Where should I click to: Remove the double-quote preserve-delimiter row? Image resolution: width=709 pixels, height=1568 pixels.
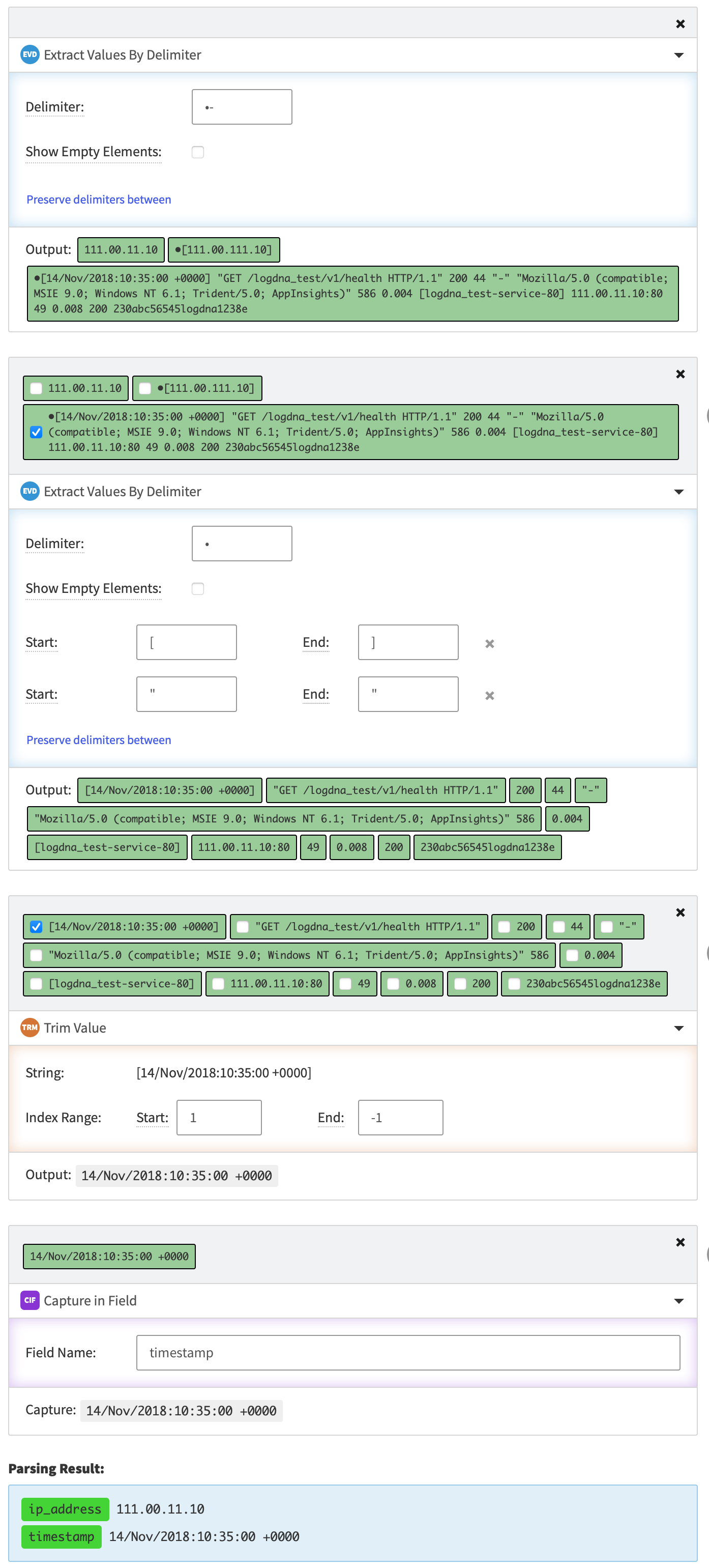(x=489, y=695)
